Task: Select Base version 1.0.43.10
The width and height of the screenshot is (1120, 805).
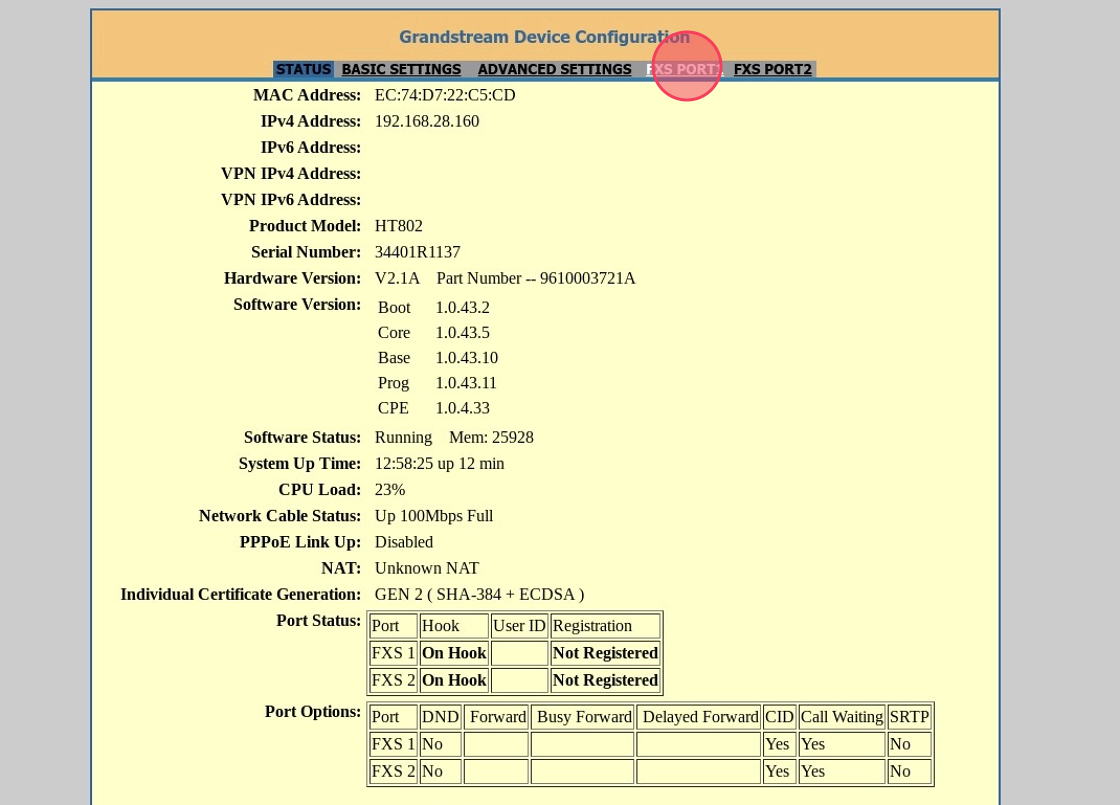Action: pos(467,358)
